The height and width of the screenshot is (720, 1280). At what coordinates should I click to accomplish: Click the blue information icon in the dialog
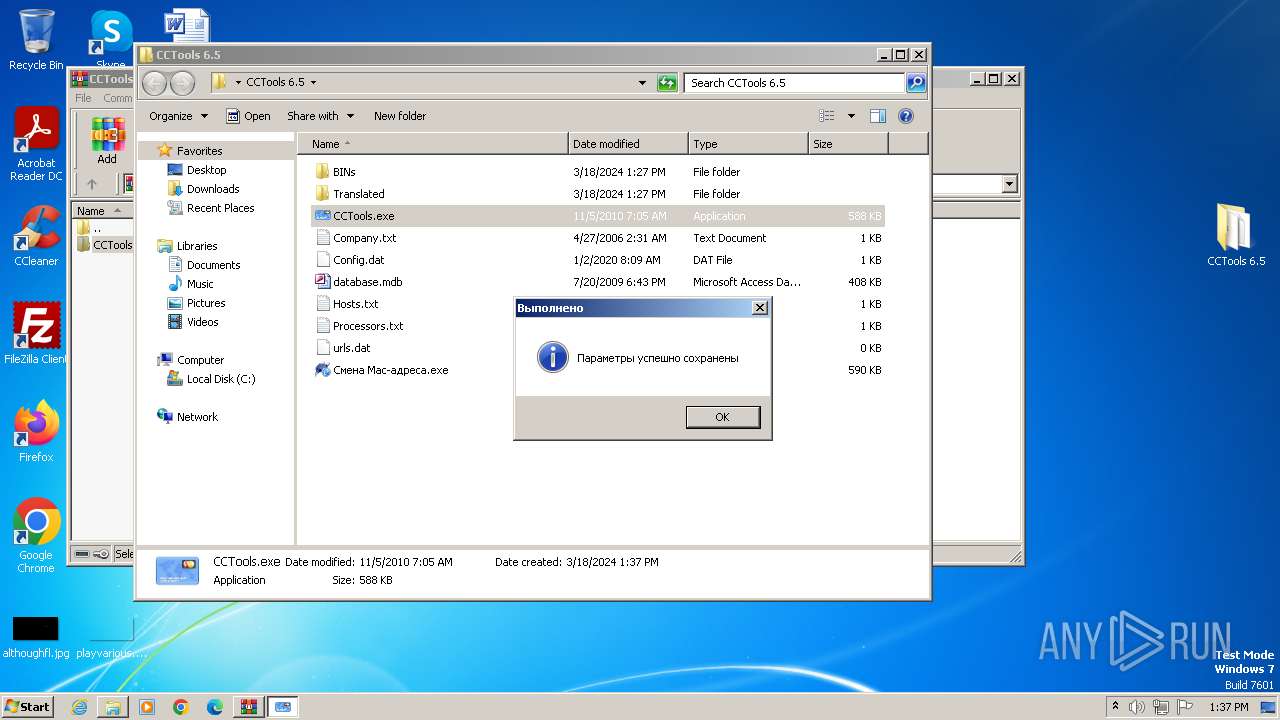pyautogui.click(x=552, y=357)
